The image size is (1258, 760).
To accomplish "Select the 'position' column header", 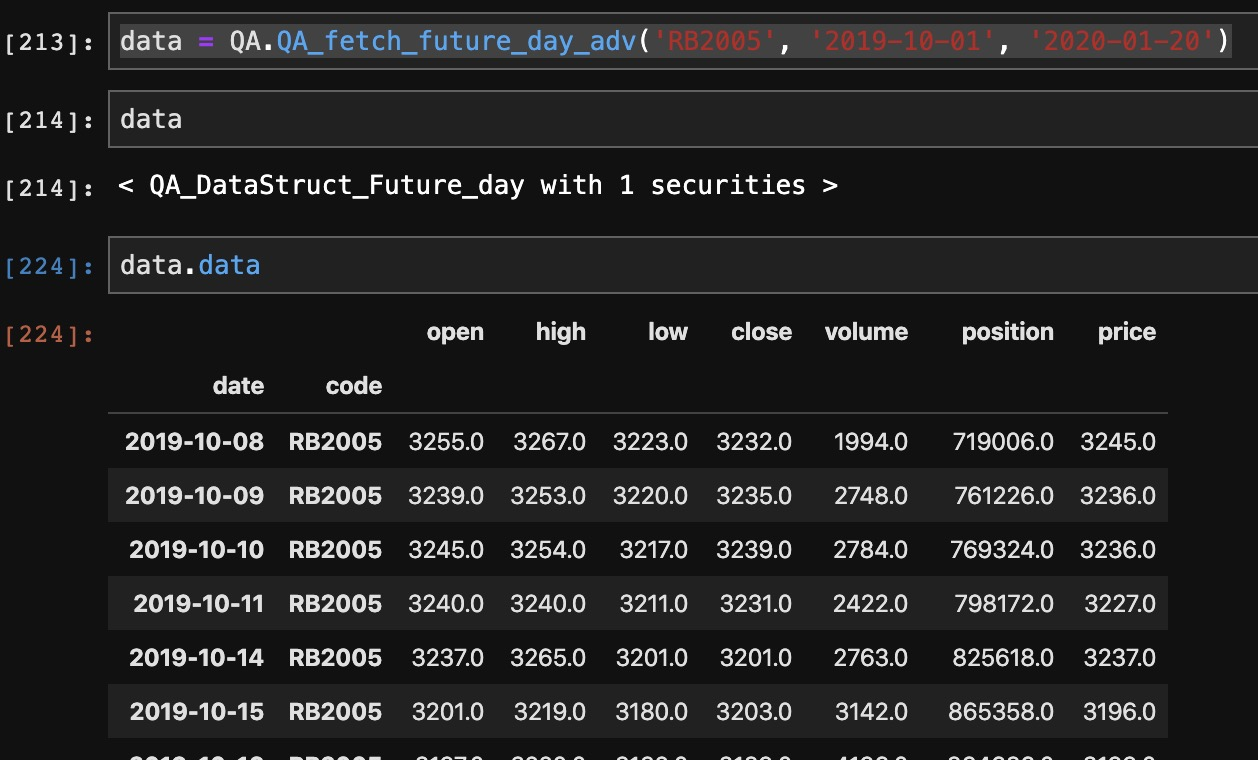I will click(1007, 331).
